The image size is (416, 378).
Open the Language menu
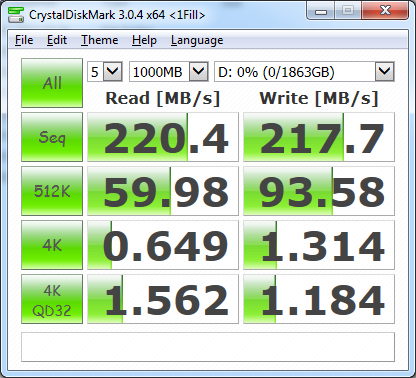(197, 40)
